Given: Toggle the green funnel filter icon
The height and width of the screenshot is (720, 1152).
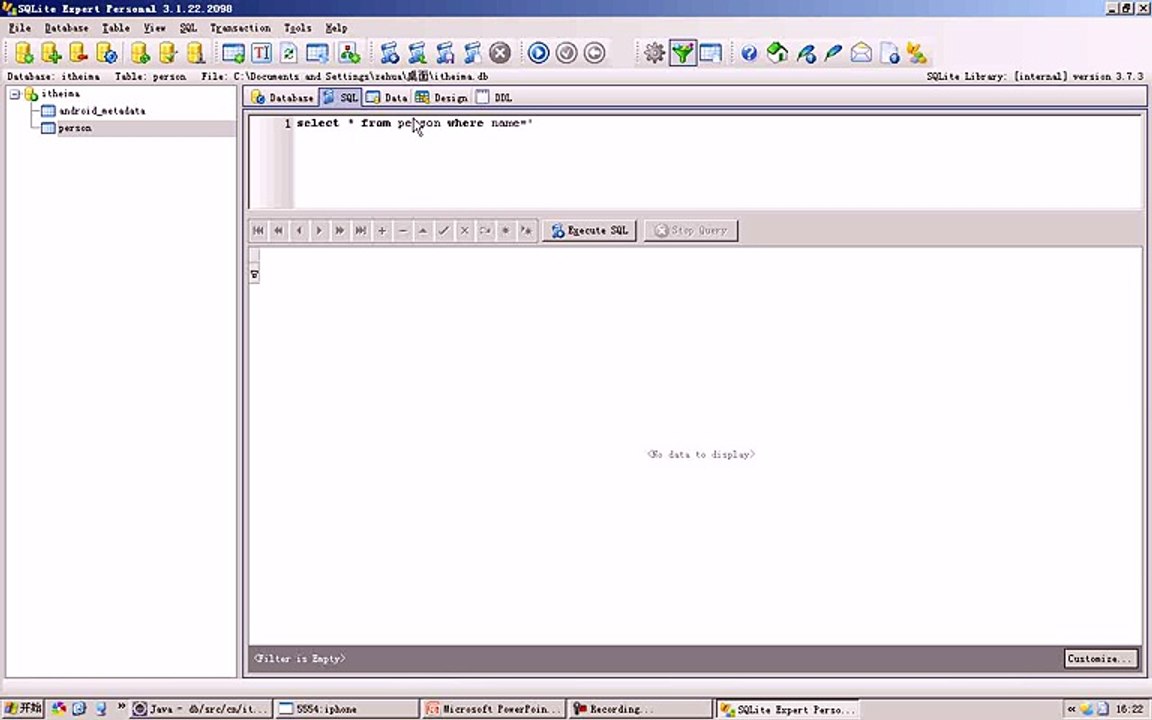Looking at the screenshot, I should point(683,53).
